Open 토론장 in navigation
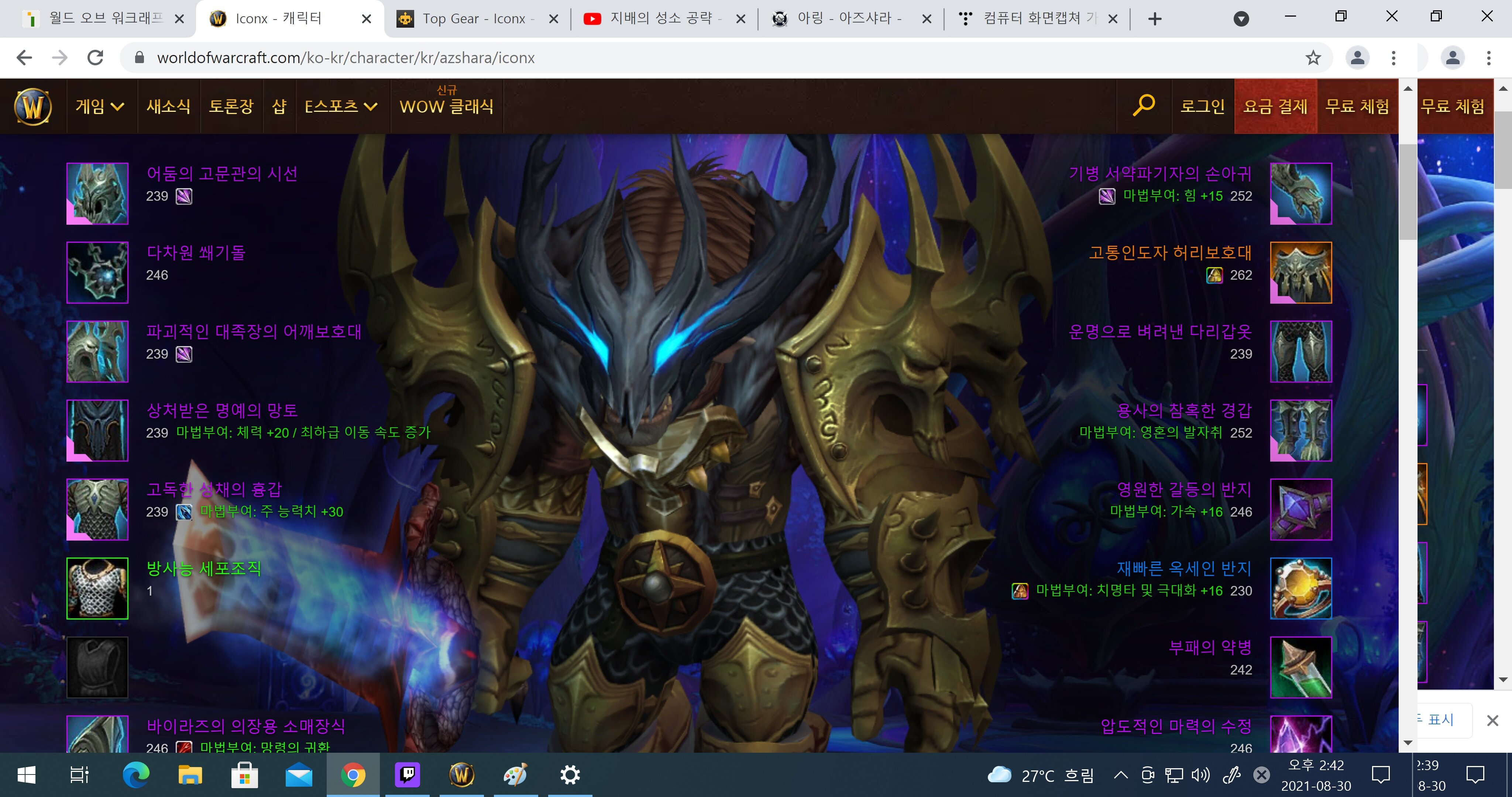 tap(231, 106)
